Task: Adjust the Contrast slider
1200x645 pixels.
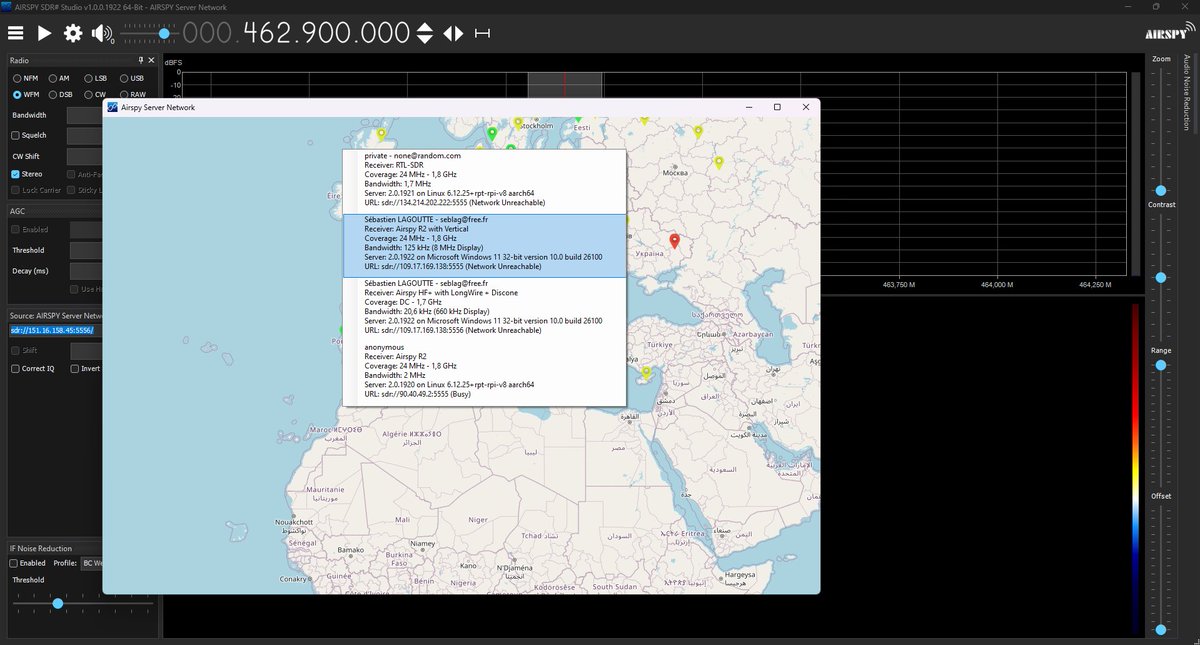Action: (x=1161, y=277)
